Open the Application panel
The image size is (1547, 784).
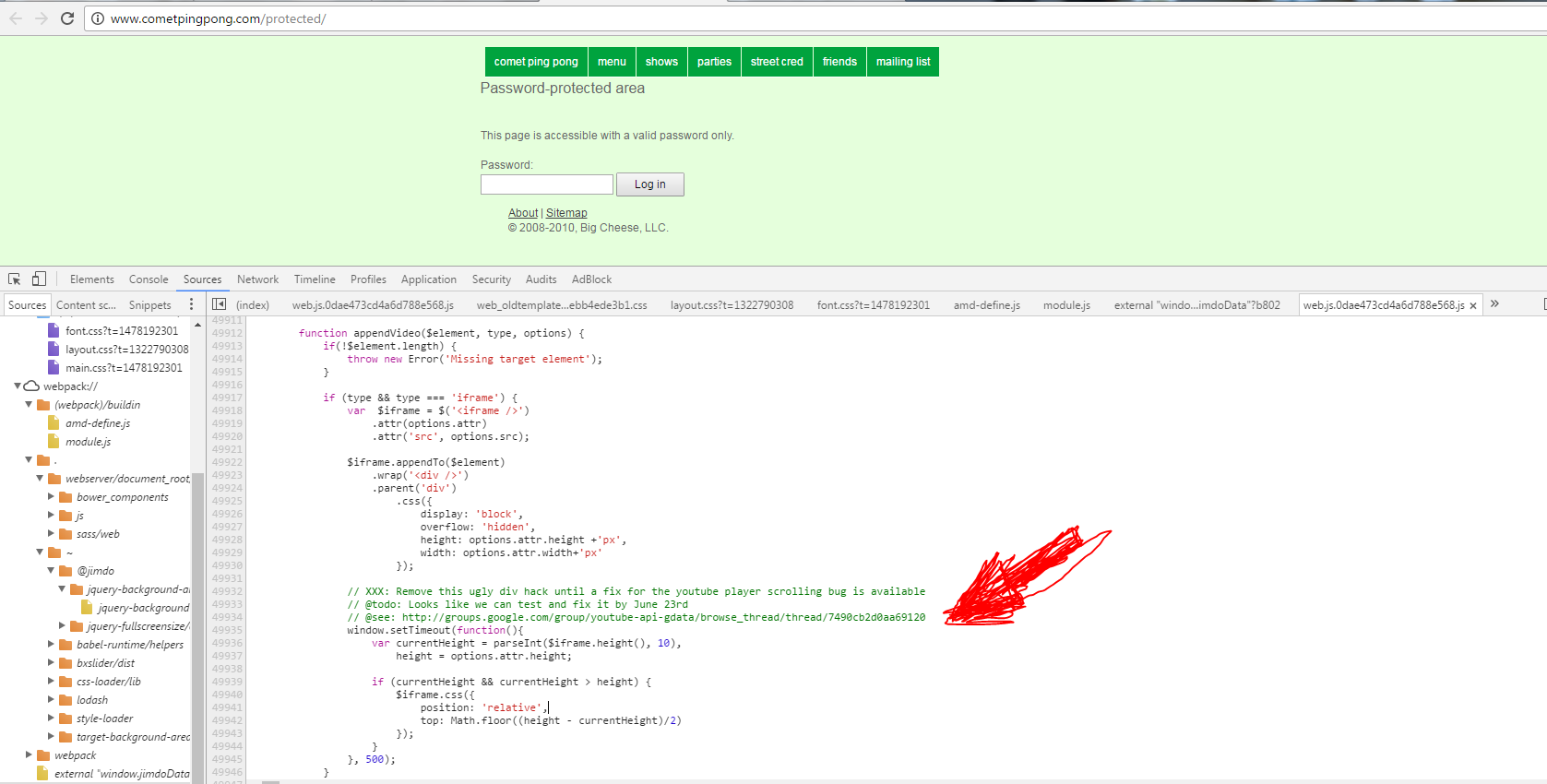[x=429, y=279]
